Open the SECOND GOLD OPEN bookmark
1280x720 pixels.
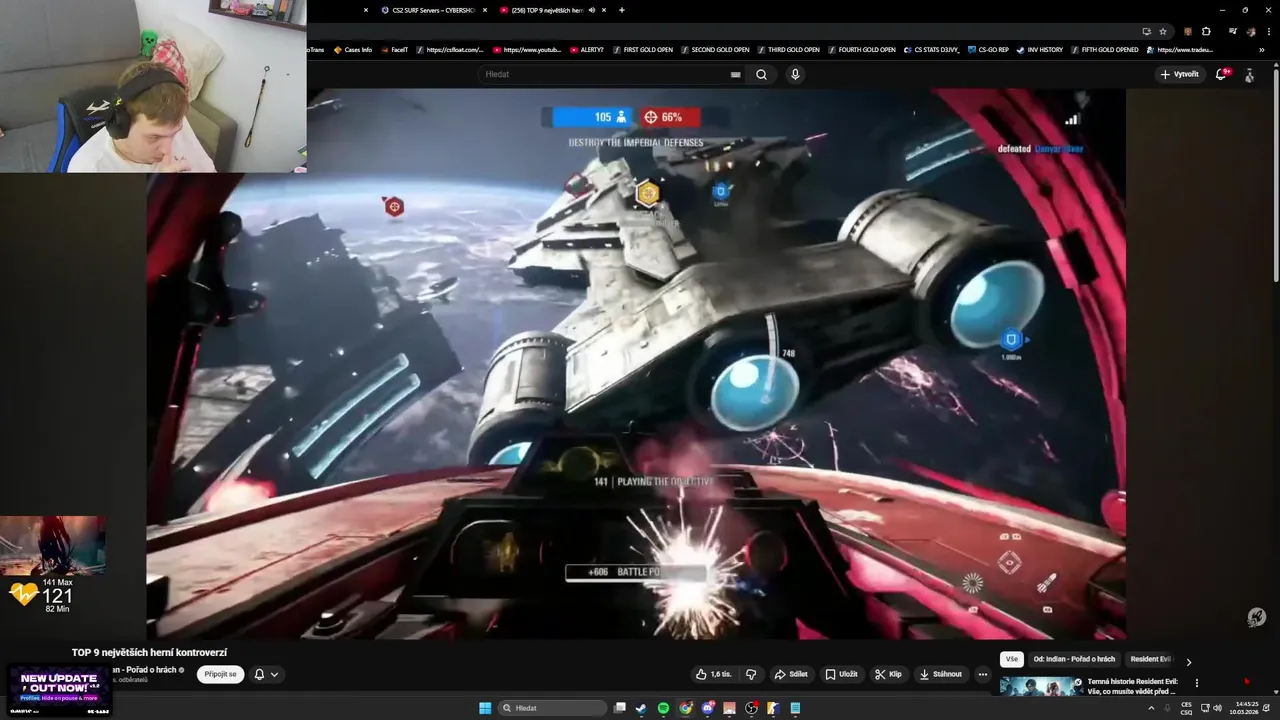[714, 49]
